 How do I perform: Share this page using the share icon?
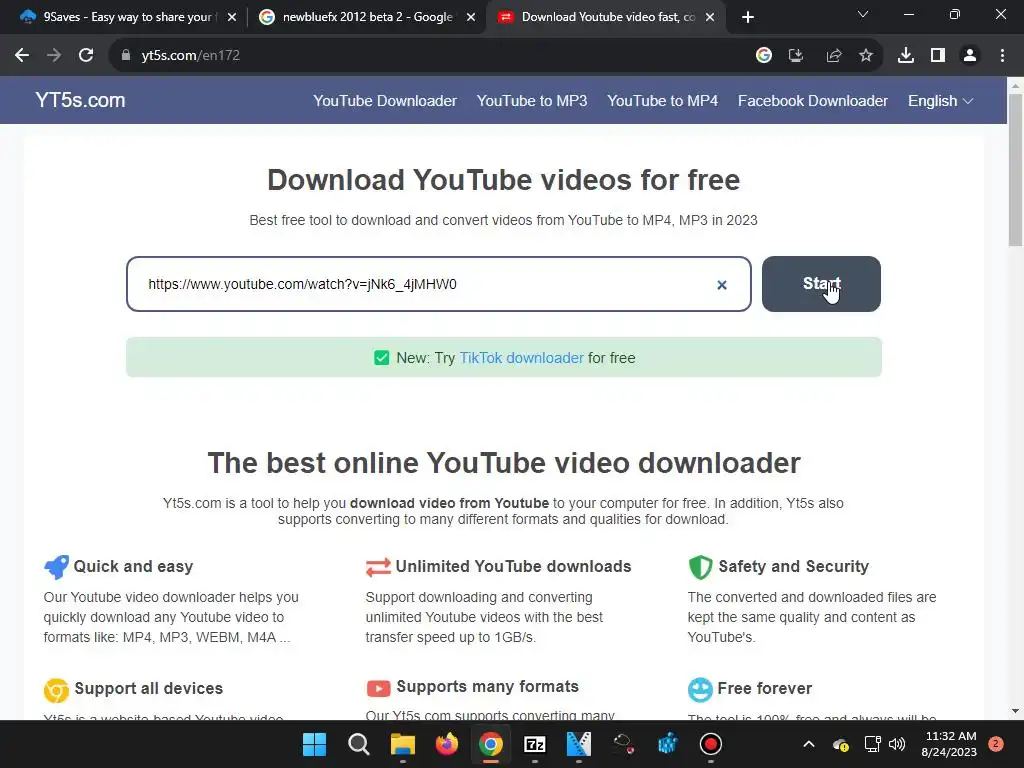tap(833, 56)
